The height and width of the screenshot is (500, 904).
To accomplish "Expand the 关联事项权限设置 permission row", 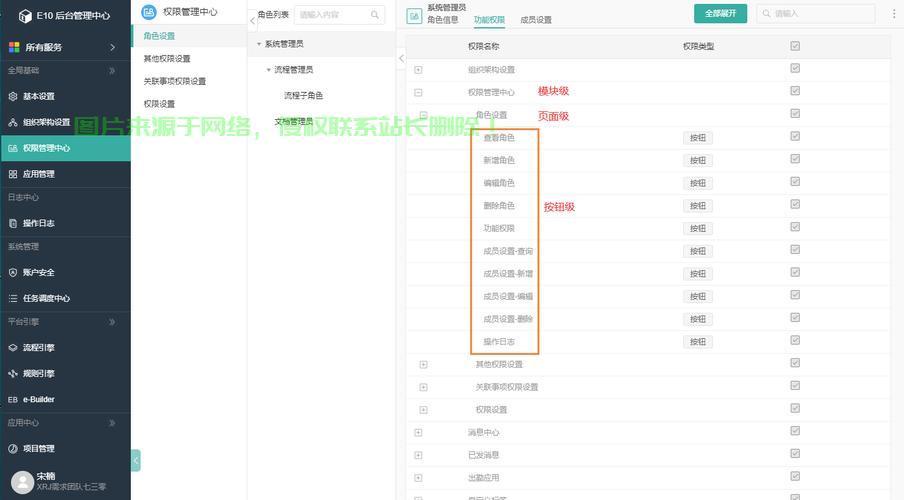I will pyautogui.click(x=423, y=387).
